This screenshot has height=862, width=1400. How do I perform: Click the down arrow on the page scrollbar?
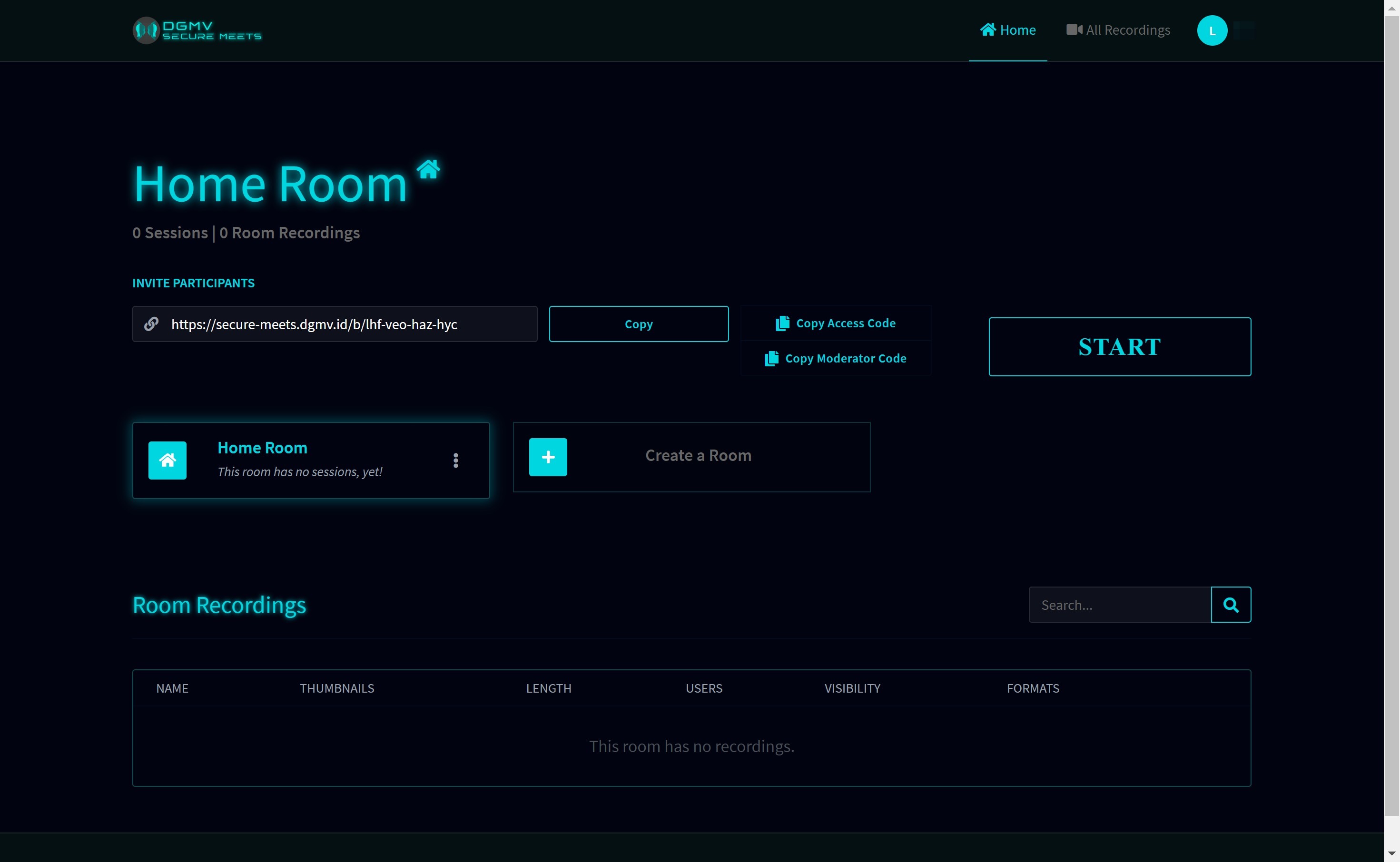point(1392,853)
